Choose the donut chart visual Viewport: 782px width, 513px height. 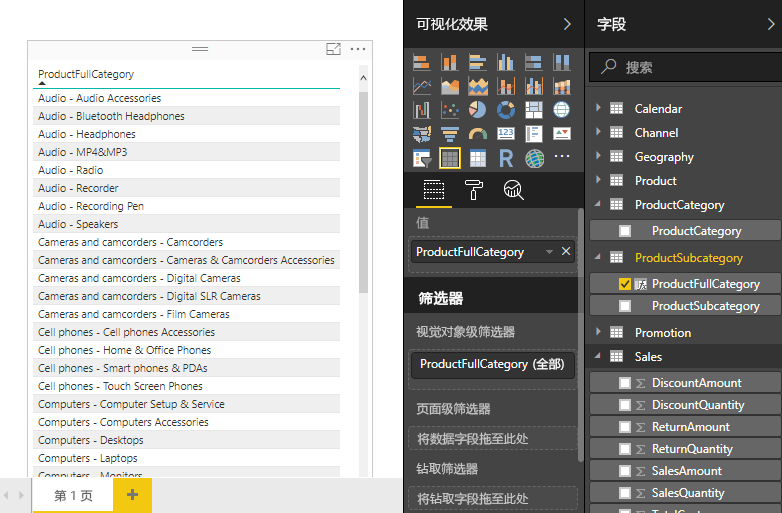(x=506, y=110)
